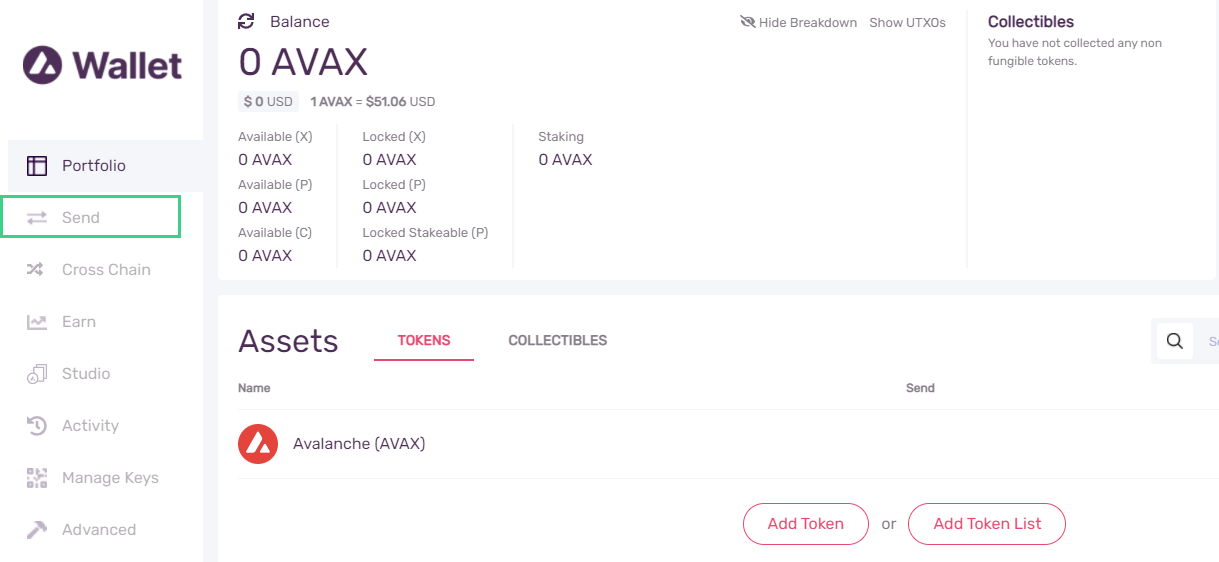Select the TOKENS tab under Assets
This screenshot has width=1219, height=562.
click(424, 340)
